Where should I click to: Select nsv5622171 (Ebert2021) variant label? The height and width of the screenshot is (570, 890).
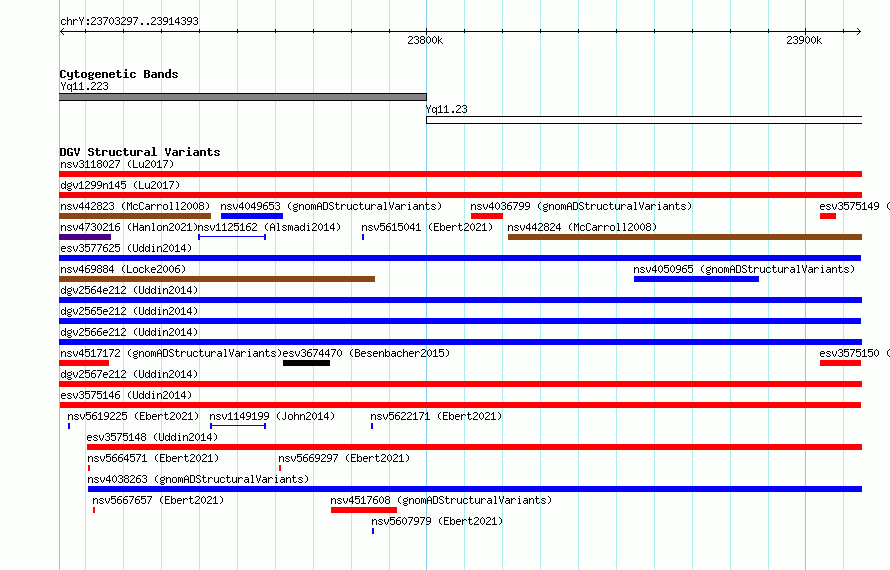436,416
